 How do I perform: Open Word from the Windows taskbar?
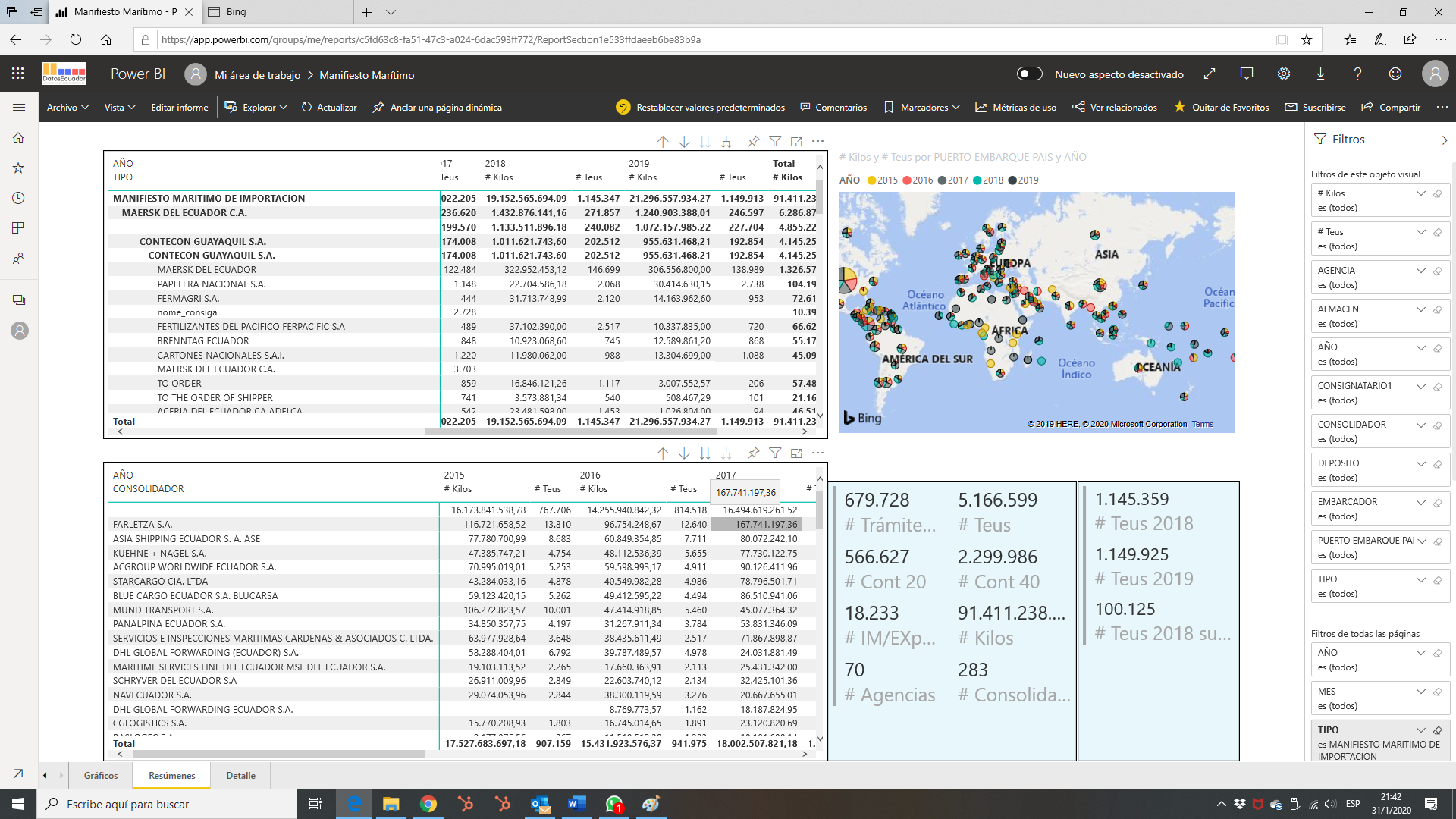click(x=577, y=804)
